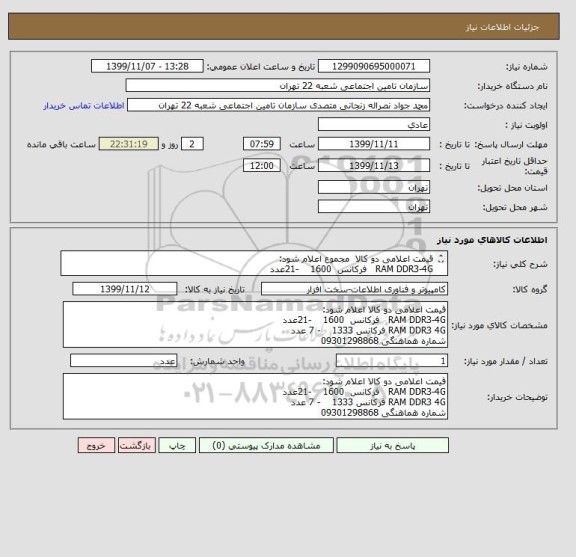Click the اولویت نیاز label
The image size is (576, 557).
tap(526, 125)
